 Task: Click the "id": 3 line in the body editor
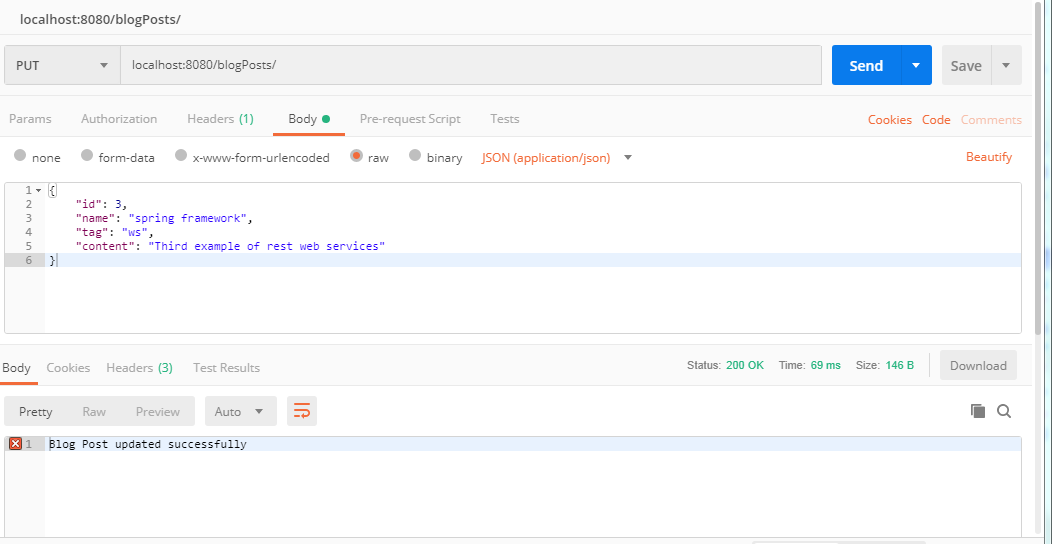[101, 205]
